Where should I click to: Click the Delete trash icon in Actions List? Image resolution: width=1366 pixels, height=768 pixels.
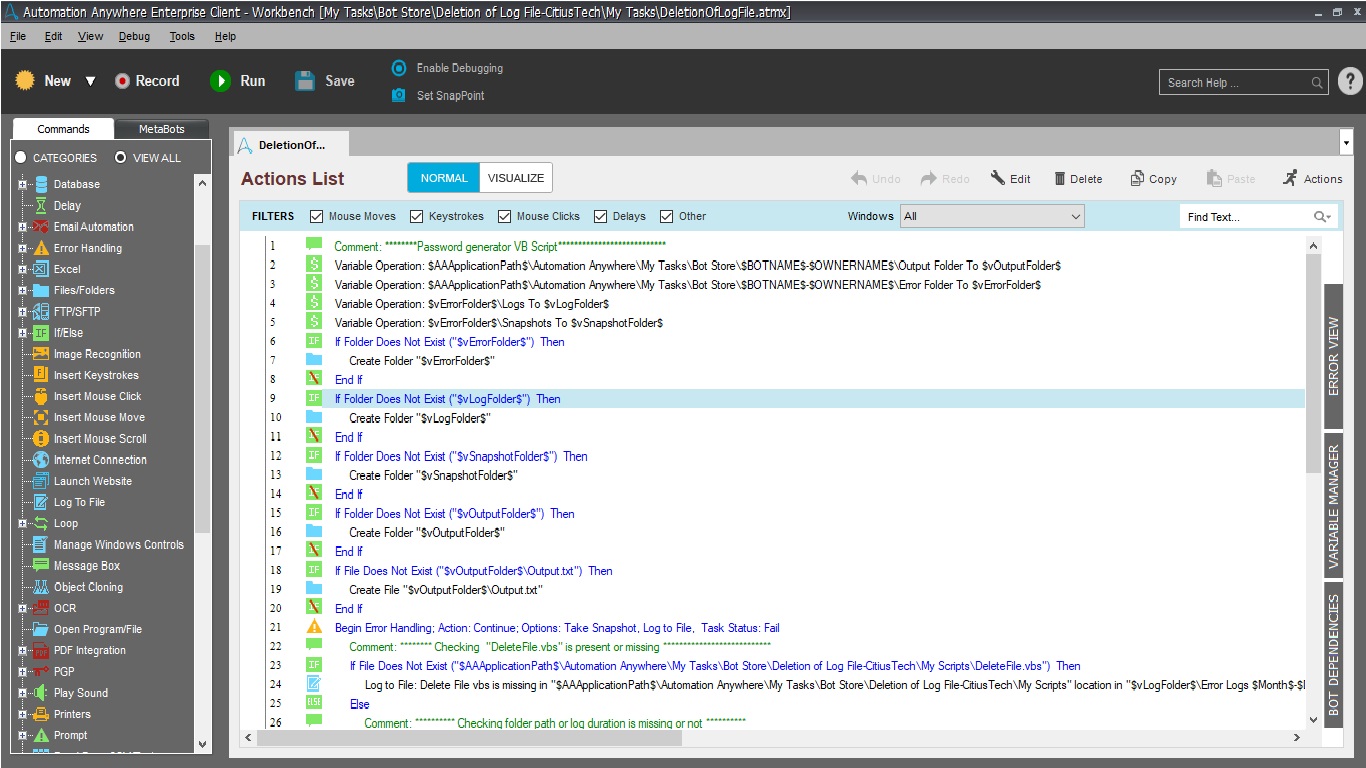pos(1060,179)
